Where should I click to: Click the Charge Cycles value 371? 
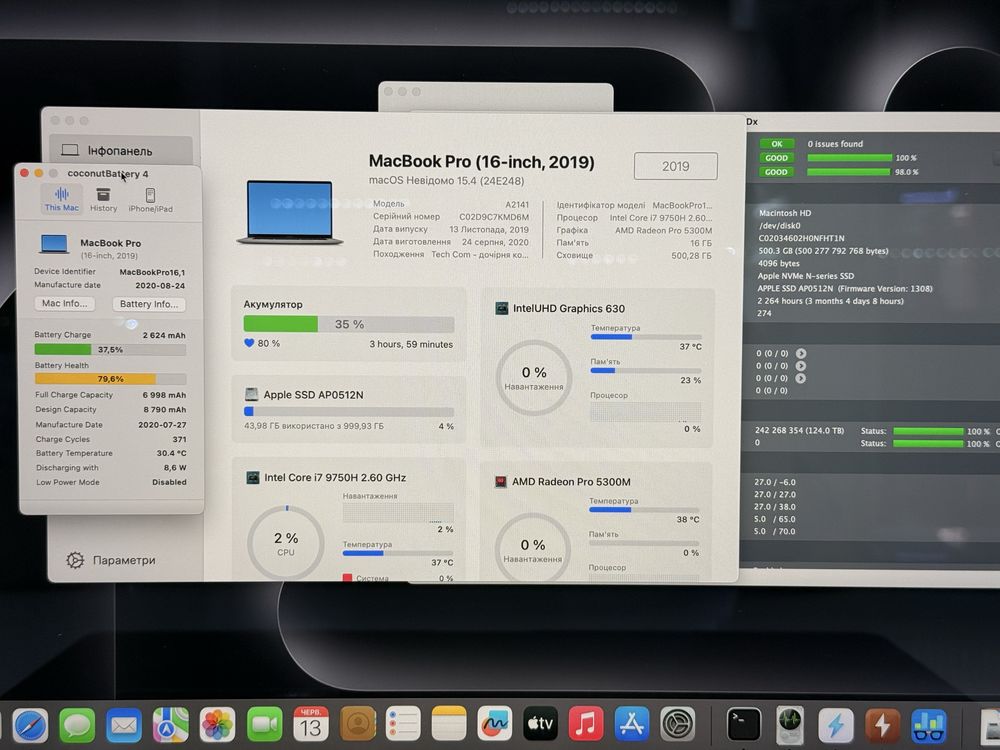(179, 439)
